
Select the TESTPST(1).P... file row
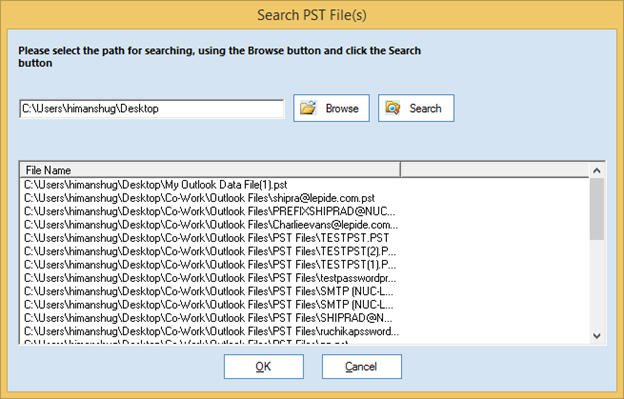tap(211, 265)
